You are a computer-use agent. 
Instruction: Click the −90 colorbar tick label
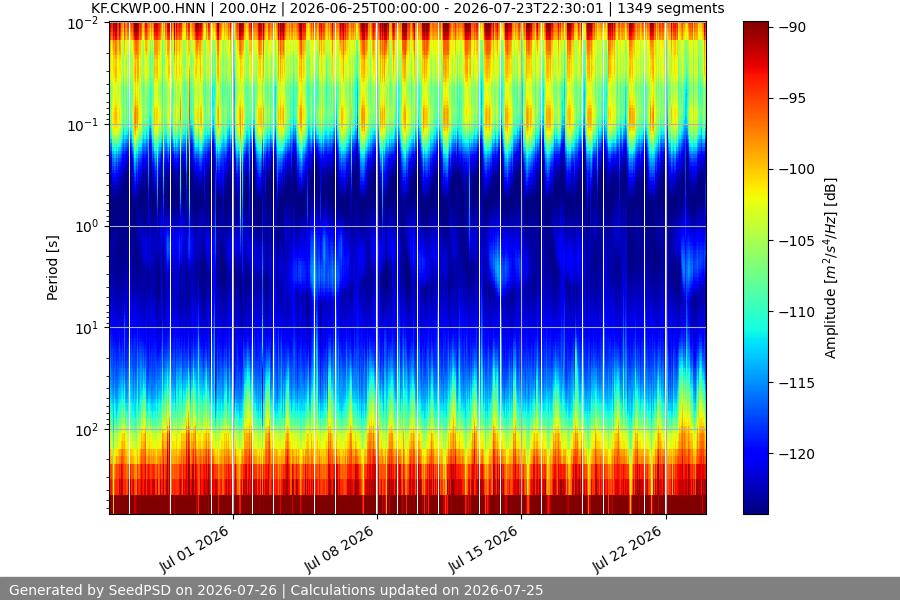tap(792, 27)
